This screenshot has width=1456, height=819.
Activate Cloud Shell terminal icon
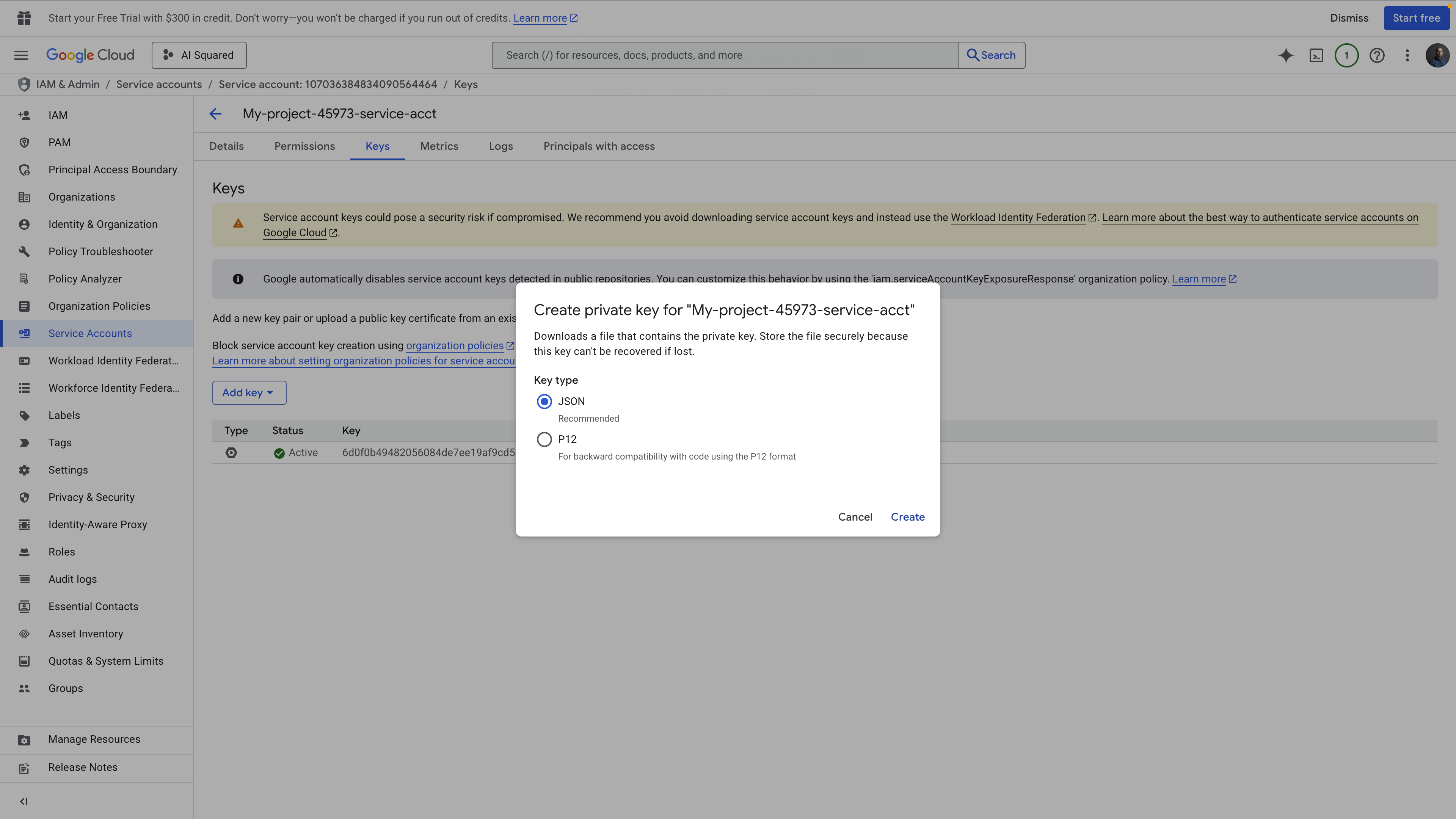1316,55
